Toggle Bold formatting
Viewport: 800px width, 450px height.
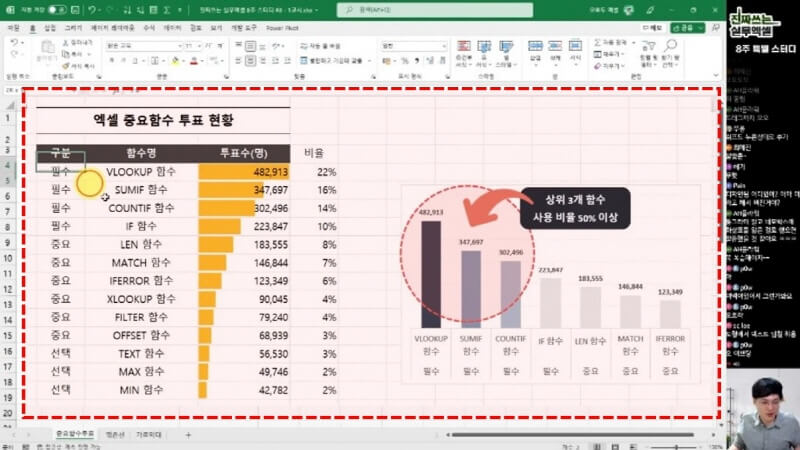[111, 61]
